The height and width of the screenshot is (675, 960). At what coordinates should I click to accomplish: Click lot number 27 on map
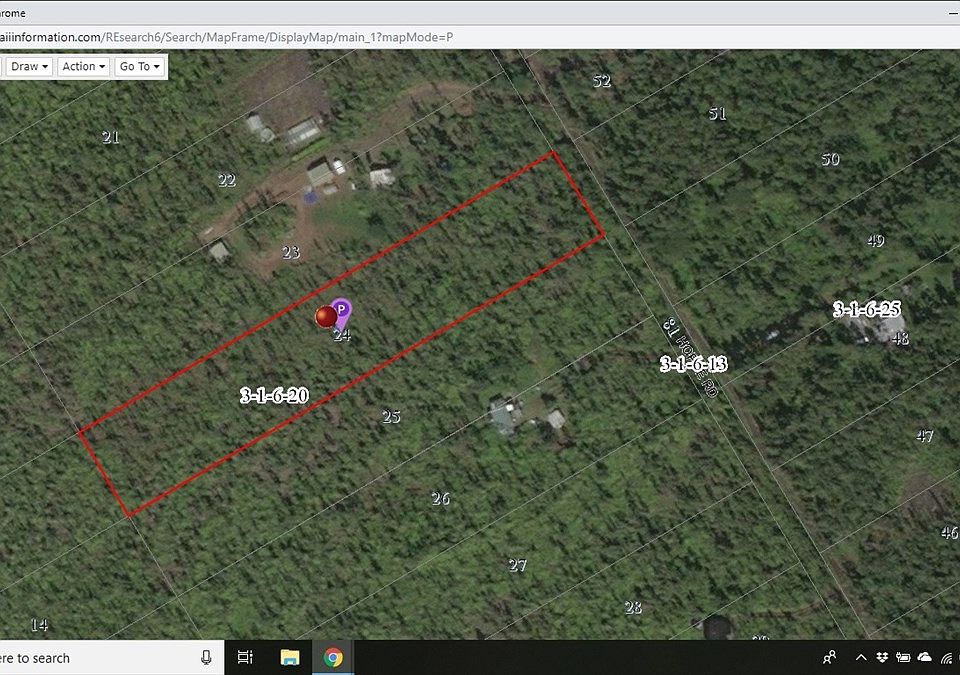[x=518, y=565]
